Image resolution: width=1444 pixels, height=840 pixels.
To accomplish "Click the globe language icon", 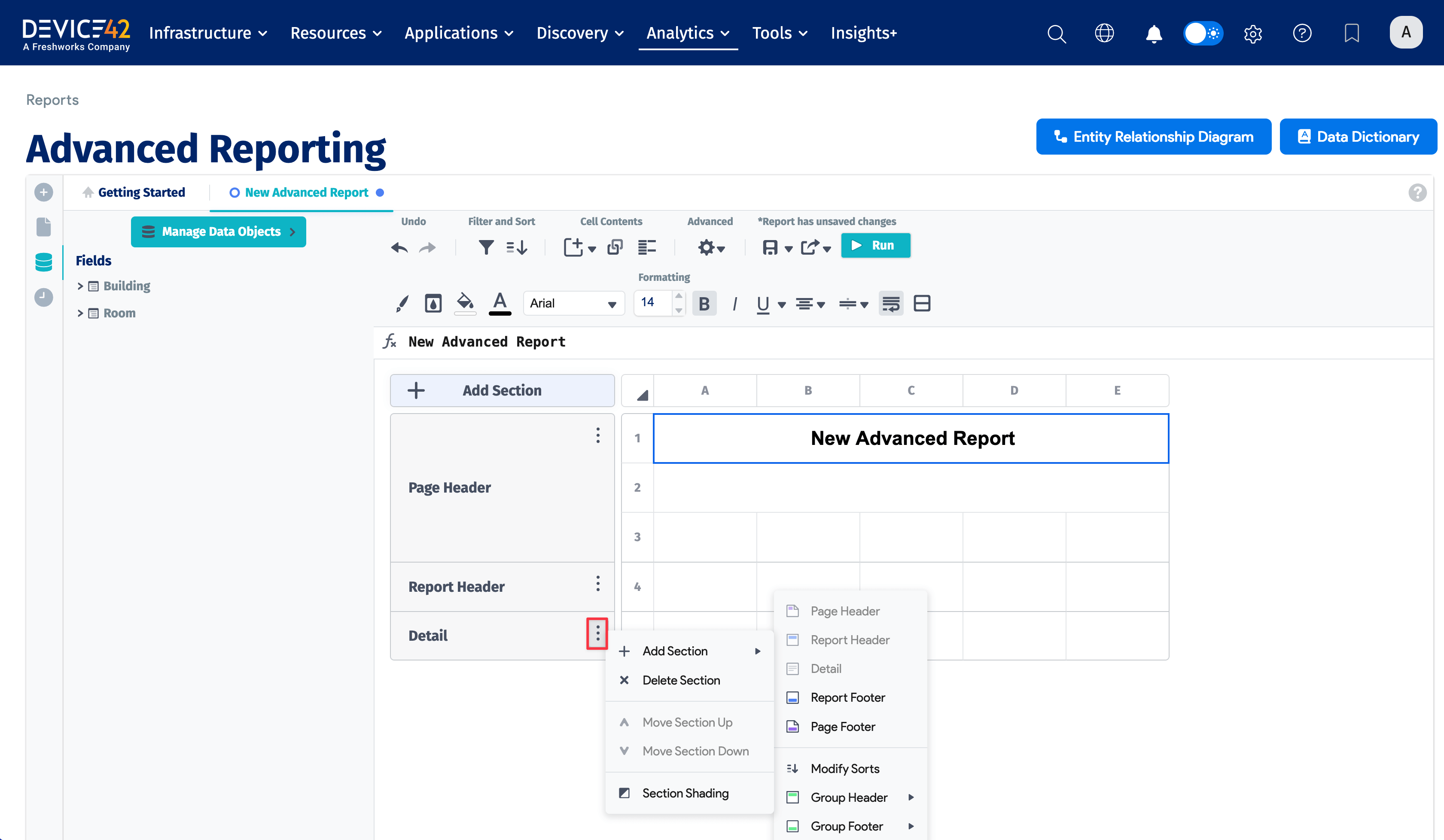I will coord(1104,33).
